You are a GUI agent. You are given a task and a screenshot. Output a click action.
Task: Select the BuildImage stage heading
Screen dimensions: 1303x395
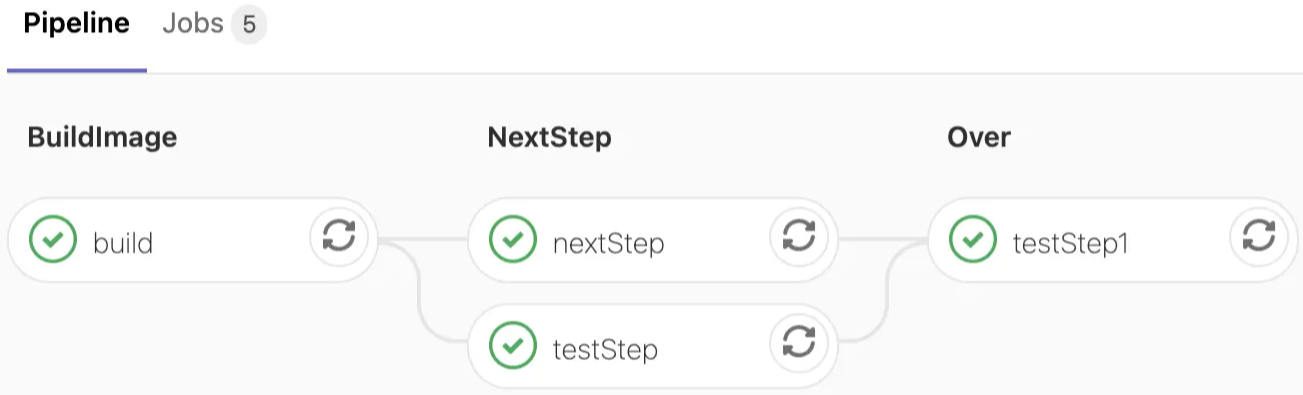click(102, 138)
